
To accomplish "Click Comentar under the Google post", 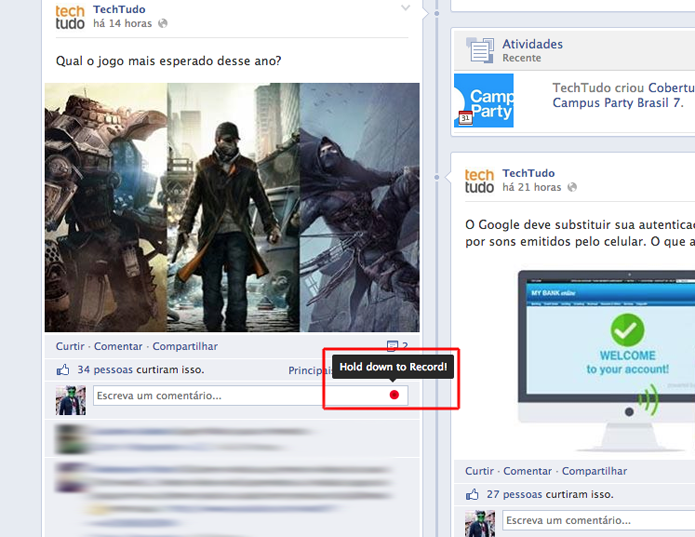I will coord(527,471).
